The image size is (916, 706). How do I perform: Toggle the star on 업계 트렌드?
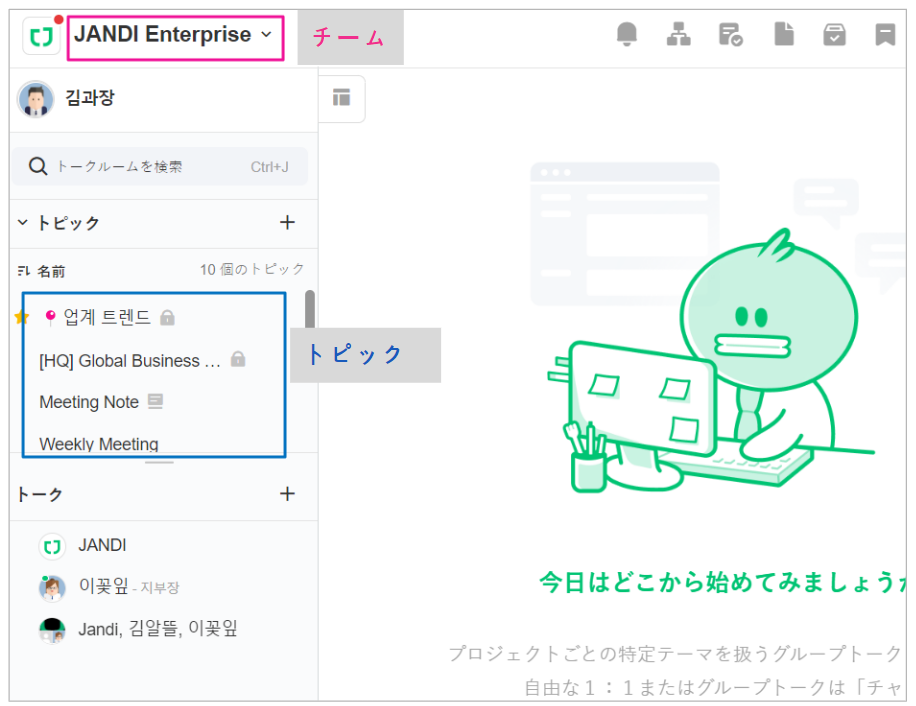(x=21, y=317)
